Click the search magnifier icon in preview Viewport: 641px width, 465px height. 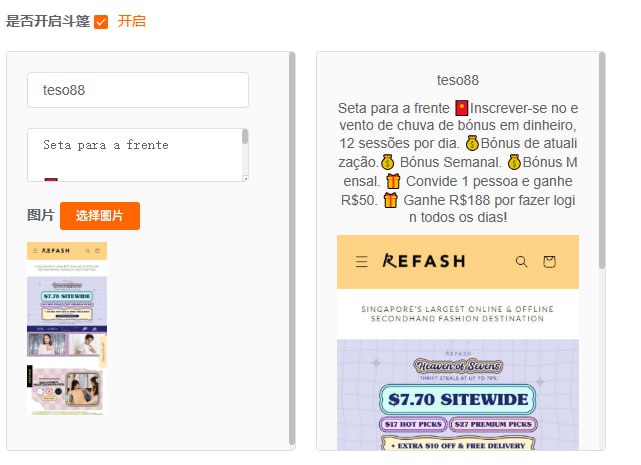522,261
